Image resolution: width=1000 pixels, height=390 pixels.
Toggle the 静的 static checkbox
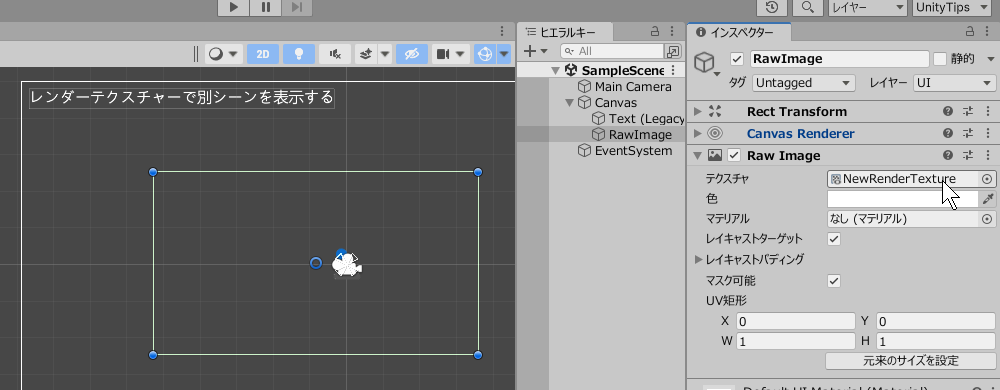939,59
